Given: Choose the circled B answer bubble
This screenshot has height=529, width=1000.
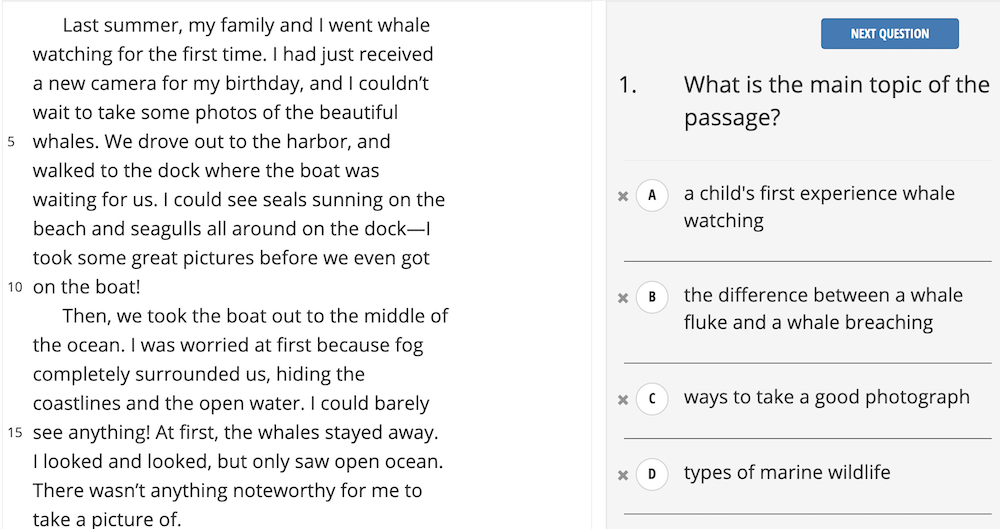Looking at the screenshot, I should pyautogui.click(x=652, y=297).
